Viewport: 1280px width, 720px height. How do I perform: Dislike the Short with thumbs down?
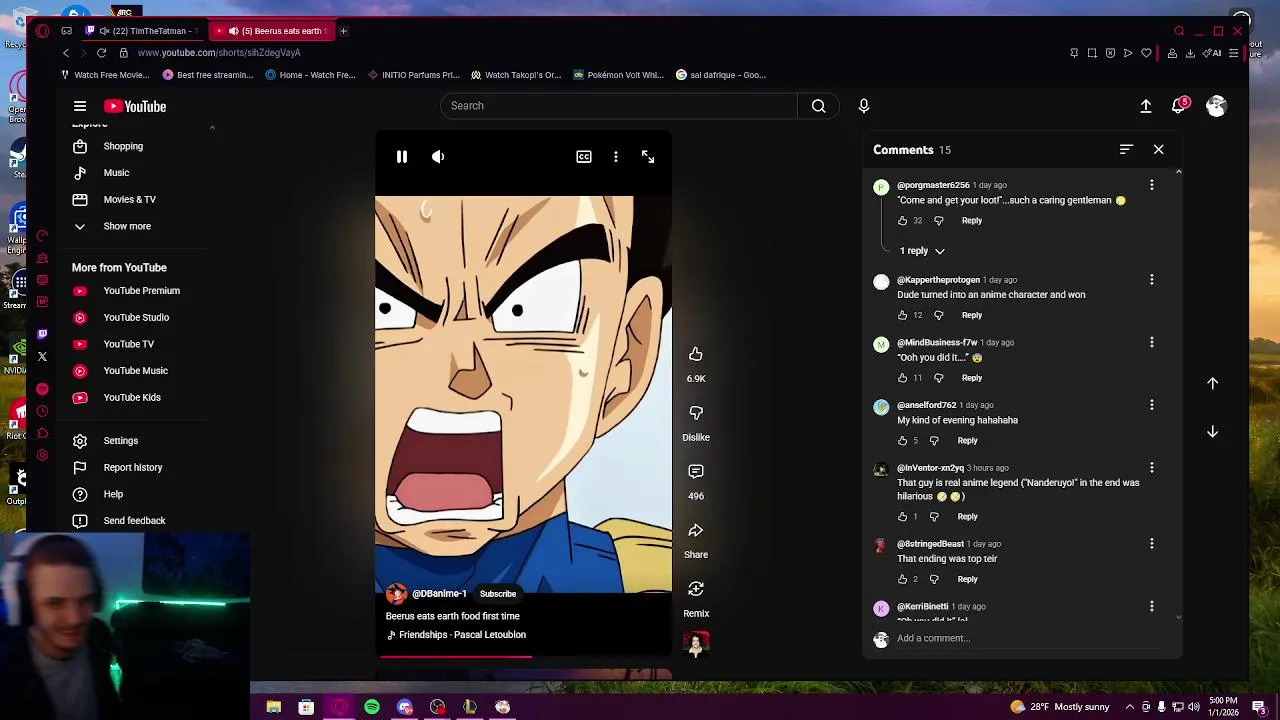696,412
